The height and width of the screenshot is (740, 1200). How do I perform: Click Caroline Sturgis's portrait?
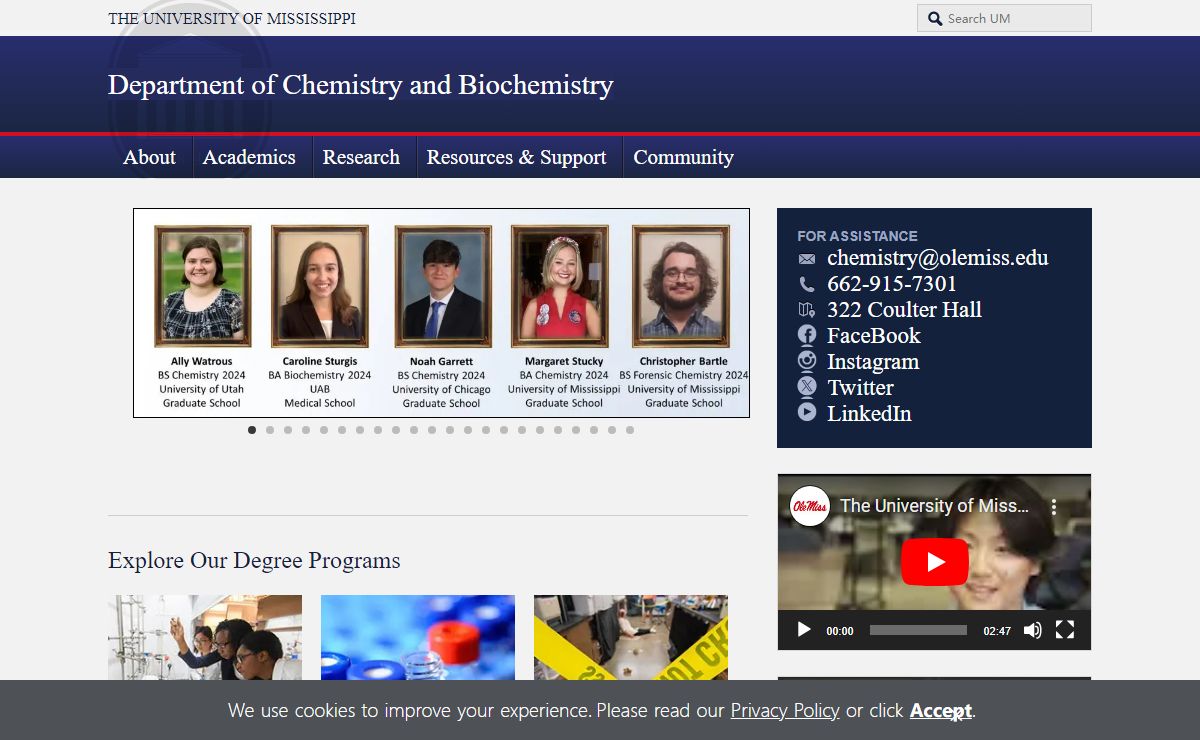pyautogui.click(x=320, y=286)
